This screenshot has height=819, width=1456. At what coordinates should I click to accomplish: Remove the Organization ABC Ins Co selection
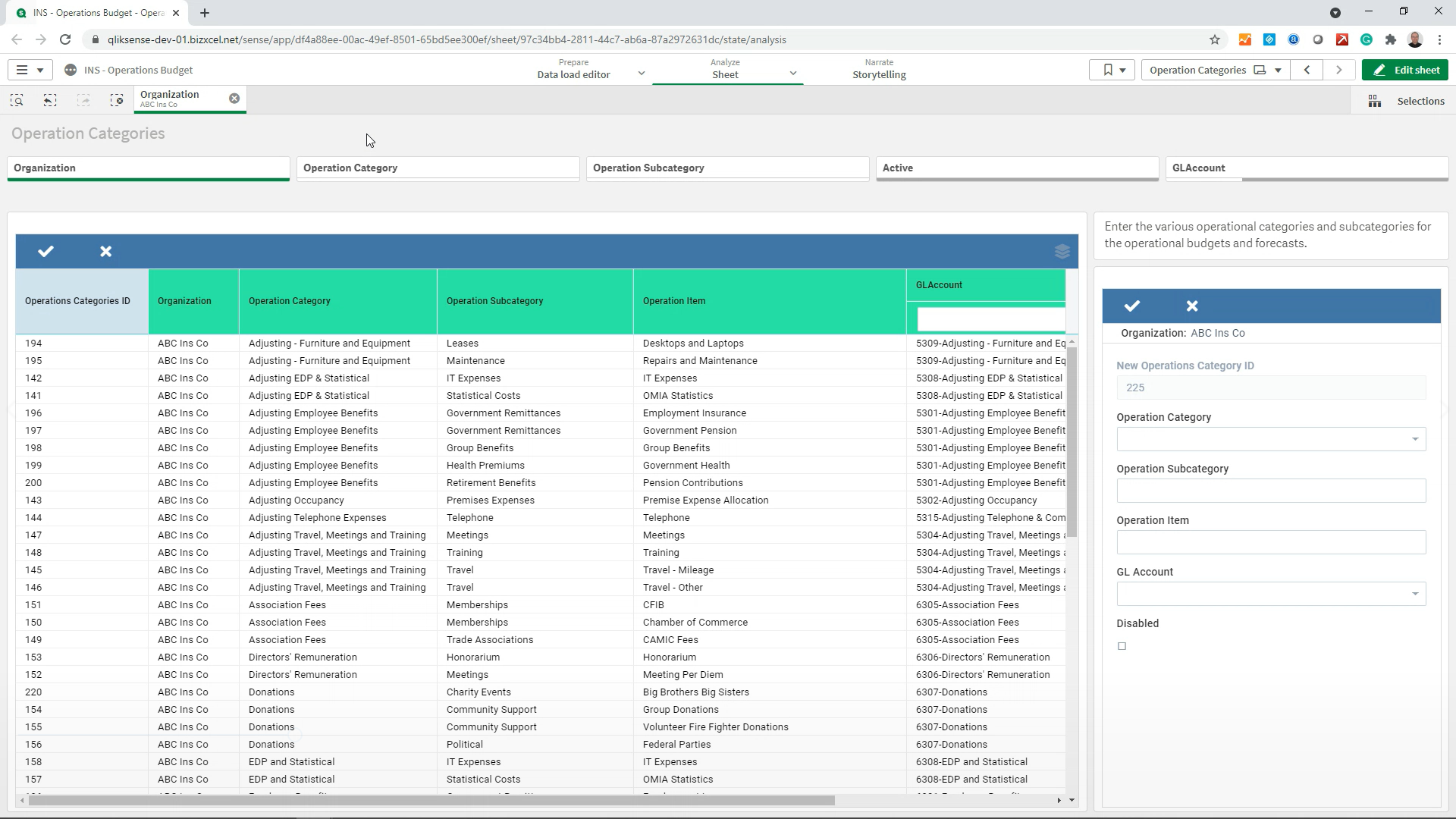click(x=234, y=99)
